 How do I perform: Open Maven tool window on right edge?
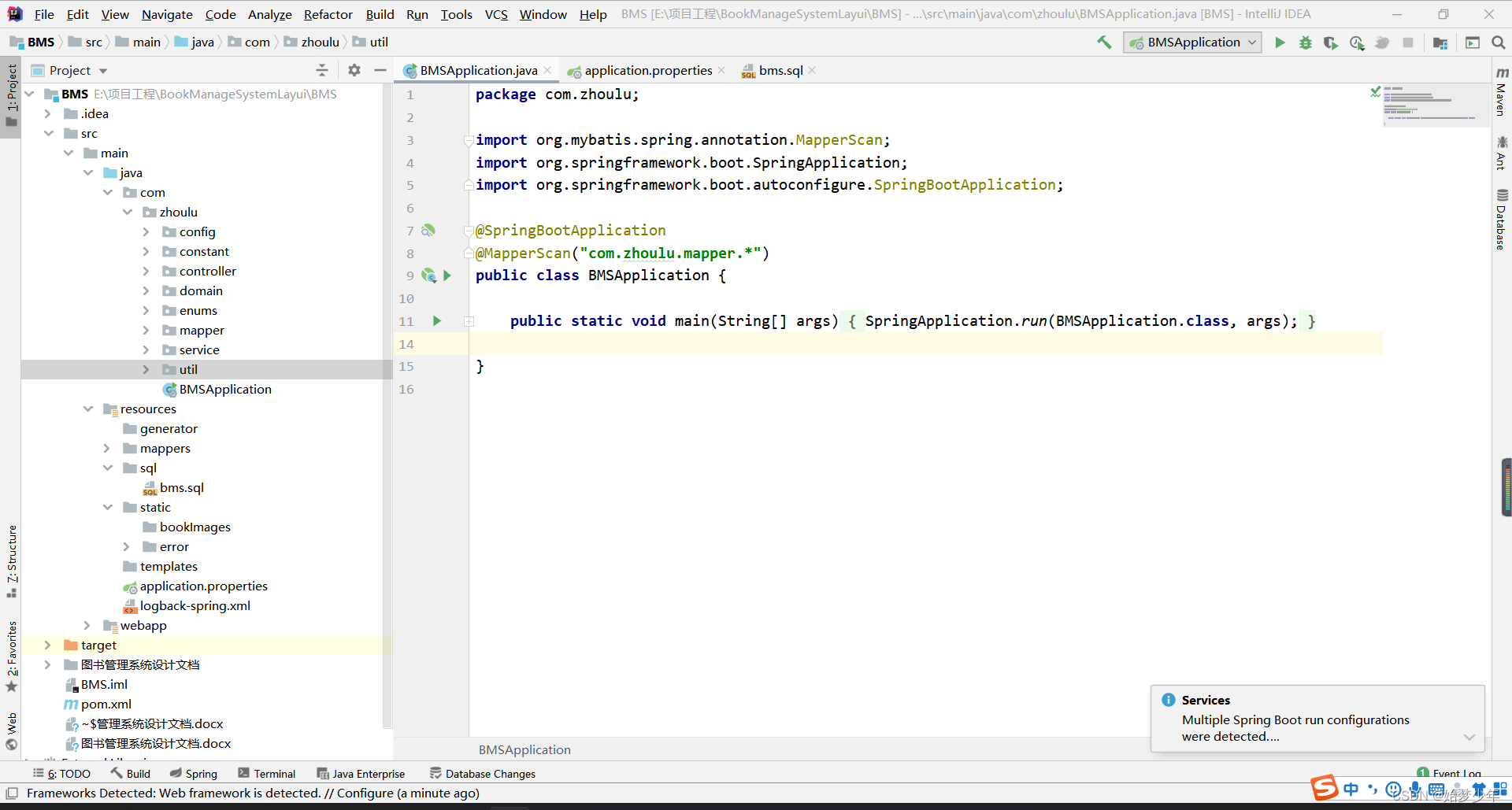pos(1502,91)
